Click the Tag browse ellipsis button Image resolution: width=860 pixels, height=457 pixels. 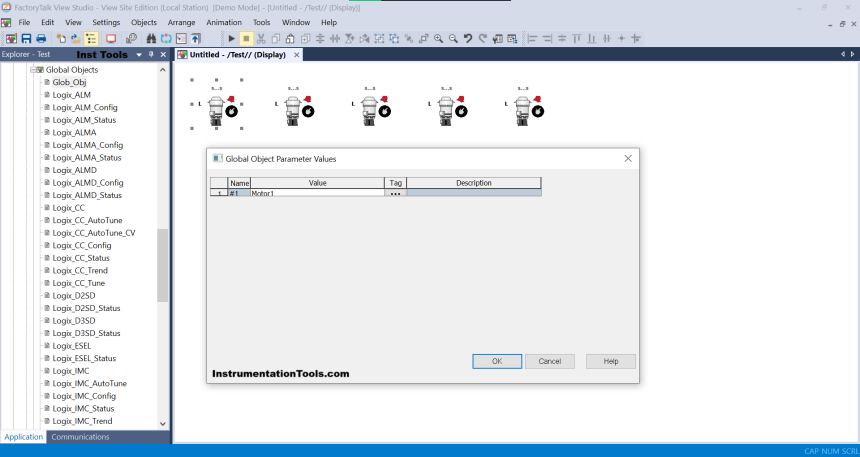coord(395,193)
